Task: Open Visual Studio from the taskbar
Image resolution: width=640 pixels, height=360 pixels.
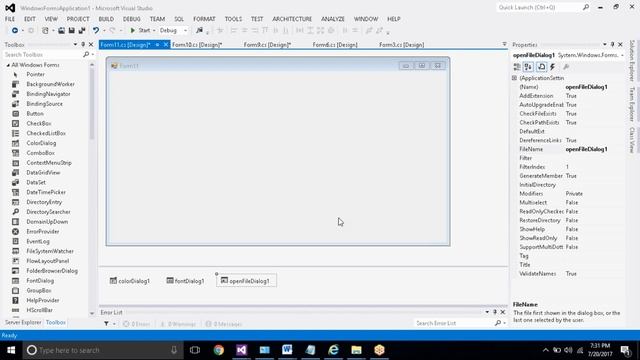Action: (x=242, y=350)
